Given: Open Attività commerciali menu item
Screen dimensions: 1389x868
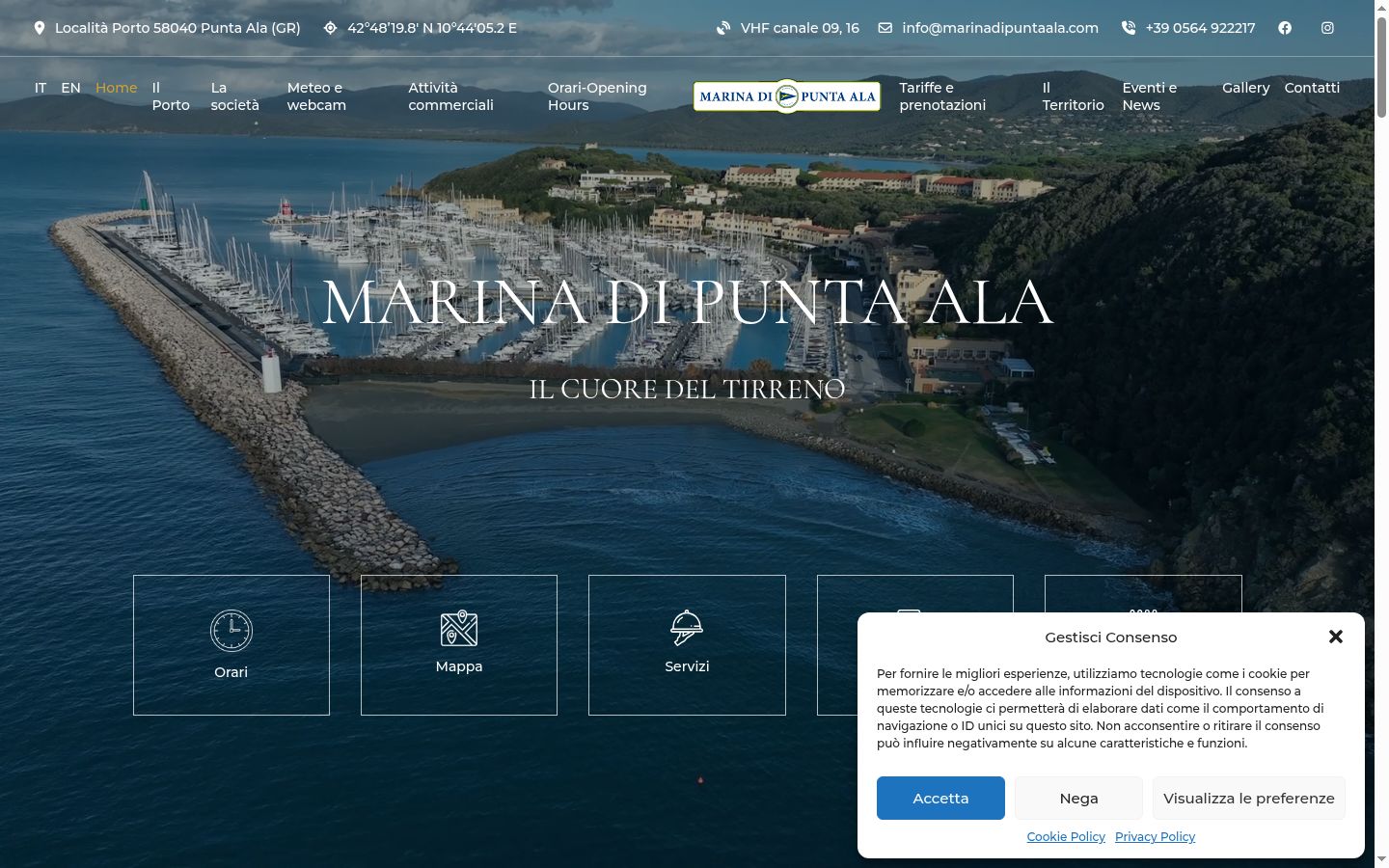Looking at the screenshot, I should (450, 96).
